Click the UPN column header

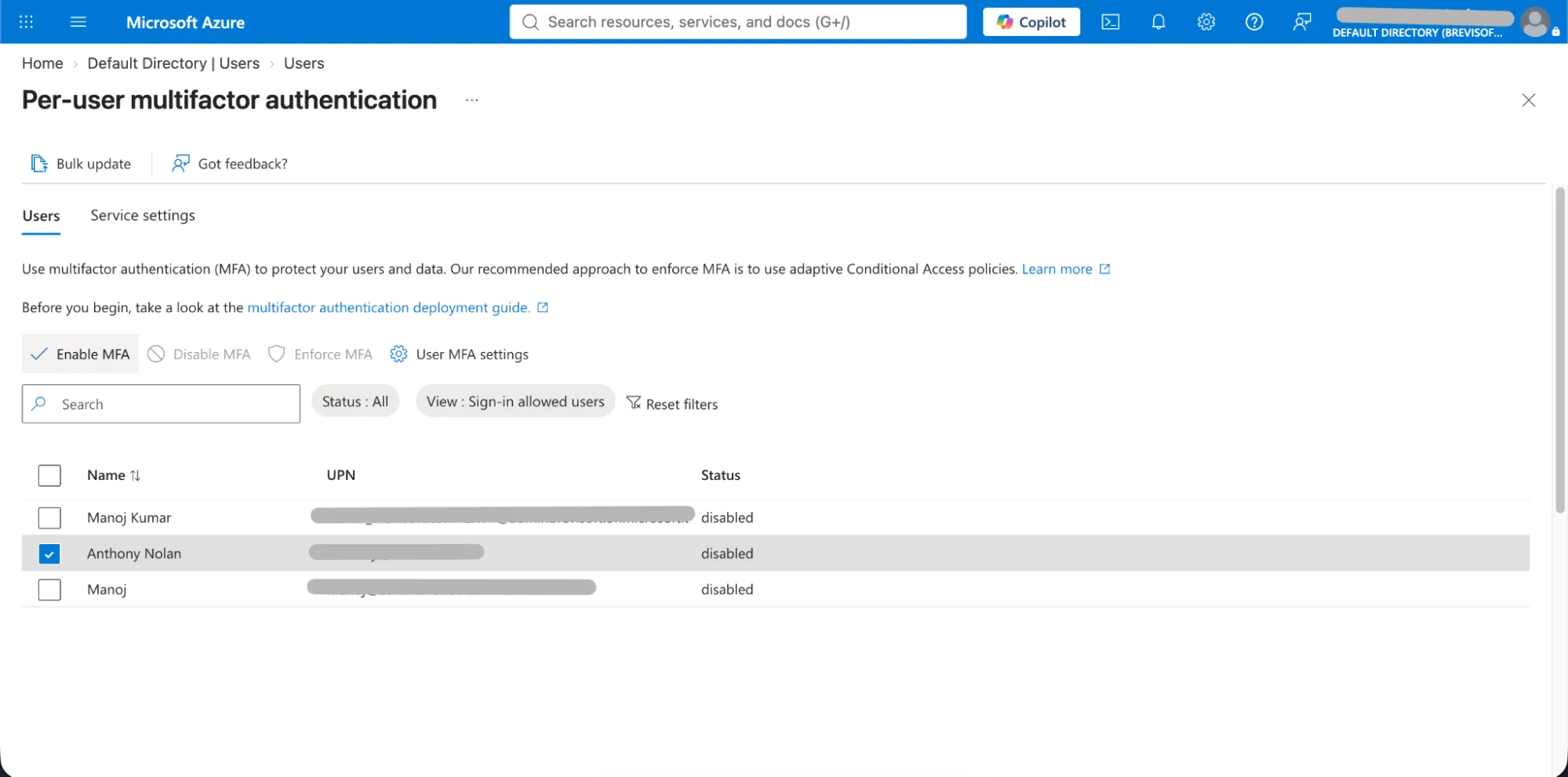(340, 475)
